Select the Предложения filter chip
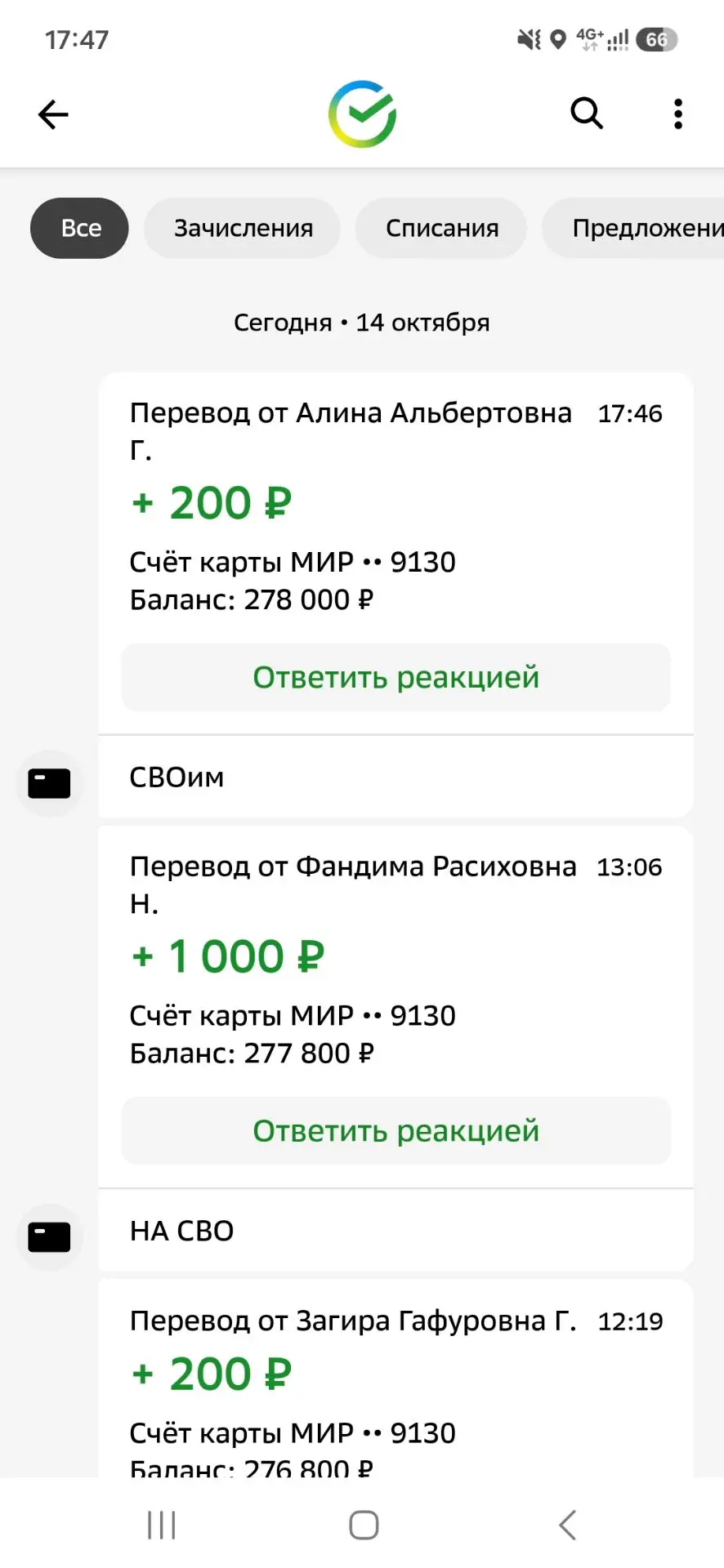Viewport: 724px width, 1568px height. [x=633, y=228]
